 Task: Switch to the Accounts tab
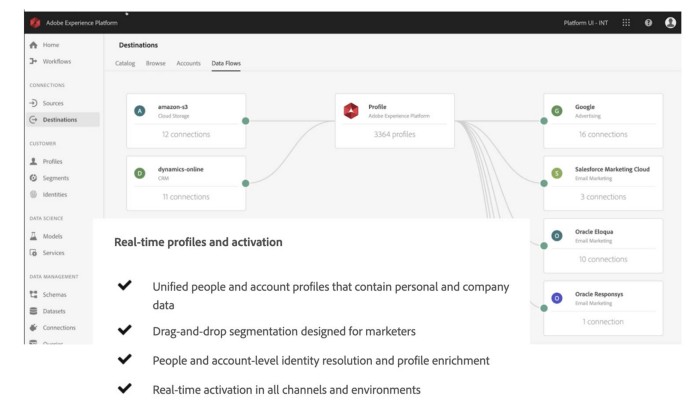188,63
